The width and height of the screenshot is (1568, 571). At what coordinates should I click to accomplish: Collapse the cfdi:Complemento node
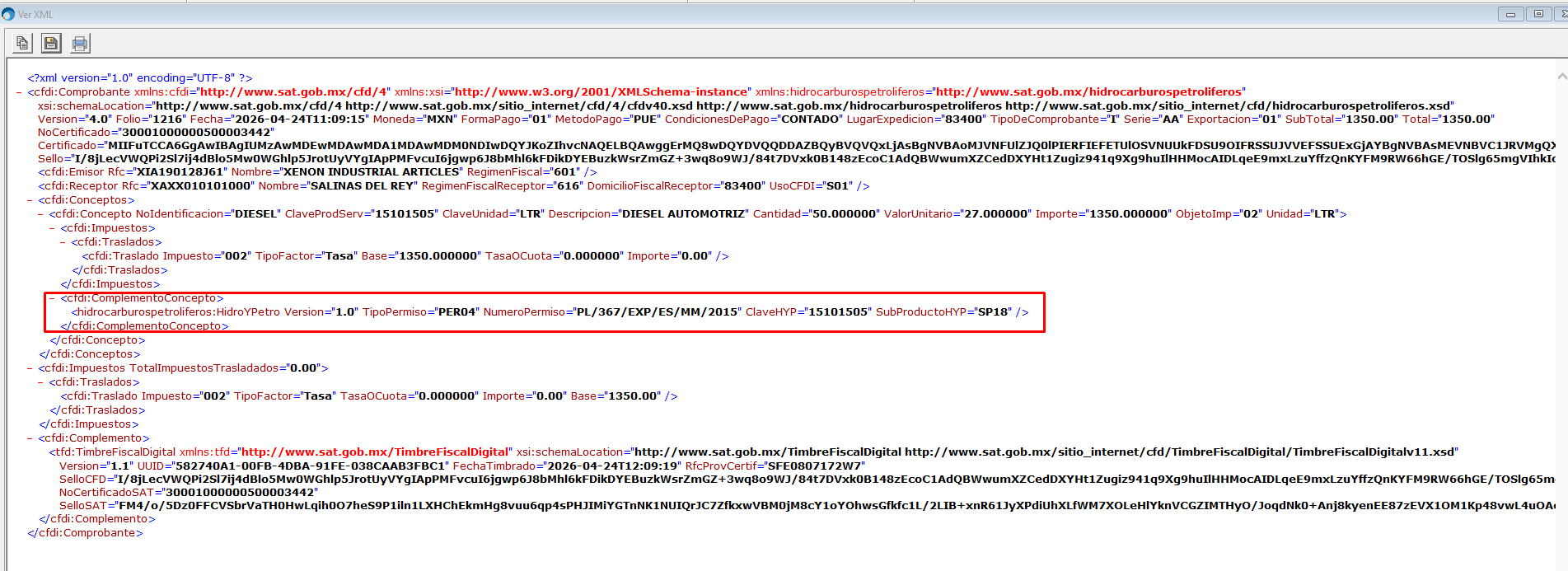tap(30, 438)
